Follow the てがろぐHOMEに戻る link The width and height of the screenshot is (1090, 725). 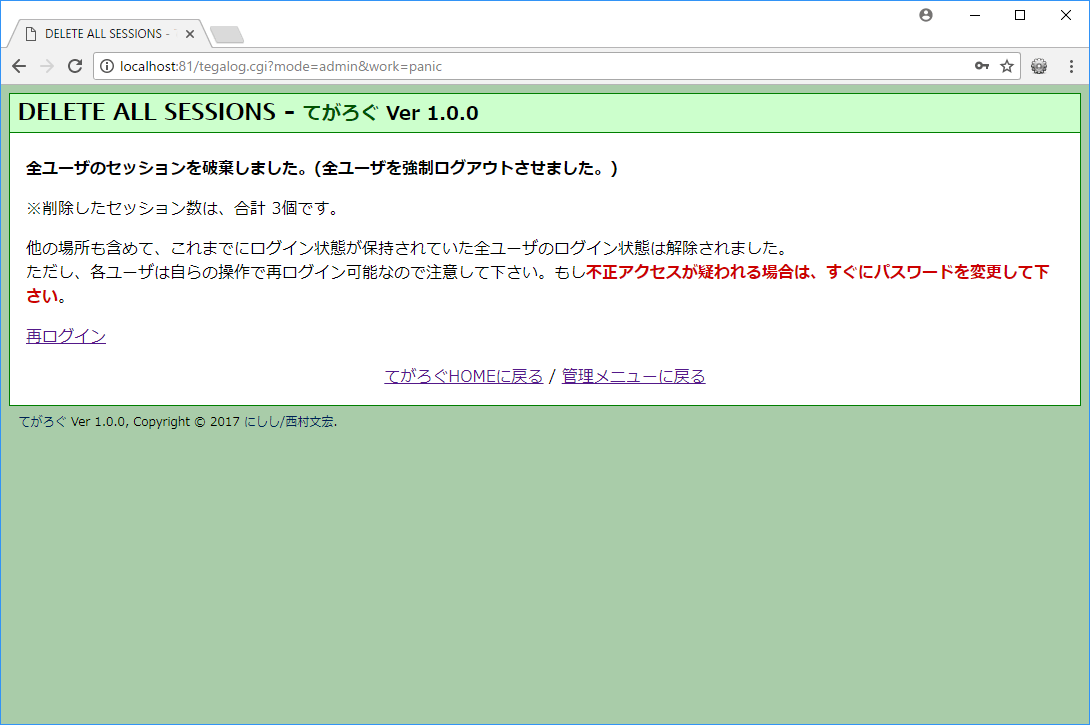click(464, 376)
